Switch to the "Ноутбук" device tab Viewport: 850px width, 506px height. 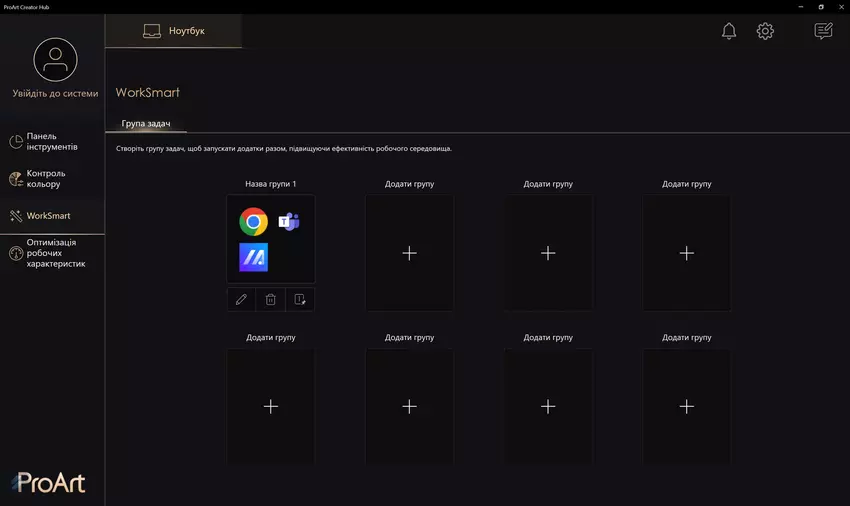pos(174,31)
